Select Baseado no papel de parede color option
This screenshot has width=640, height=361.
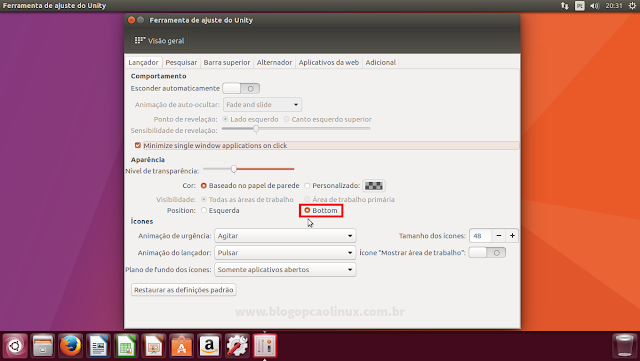coord(204,186)
